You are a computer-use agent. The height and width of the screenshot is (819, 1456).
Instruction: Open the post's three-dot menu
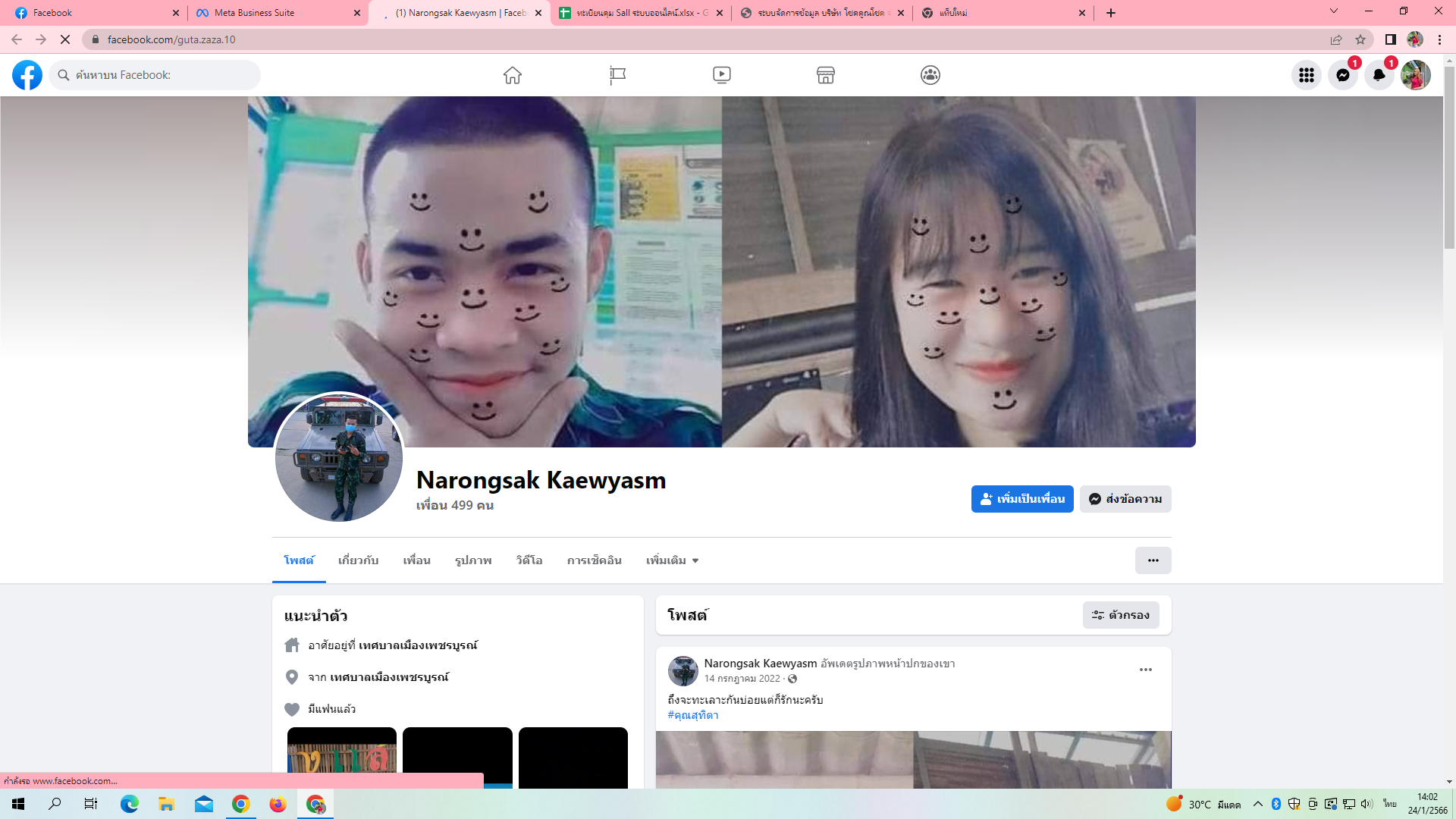(x=1146, y=670)
